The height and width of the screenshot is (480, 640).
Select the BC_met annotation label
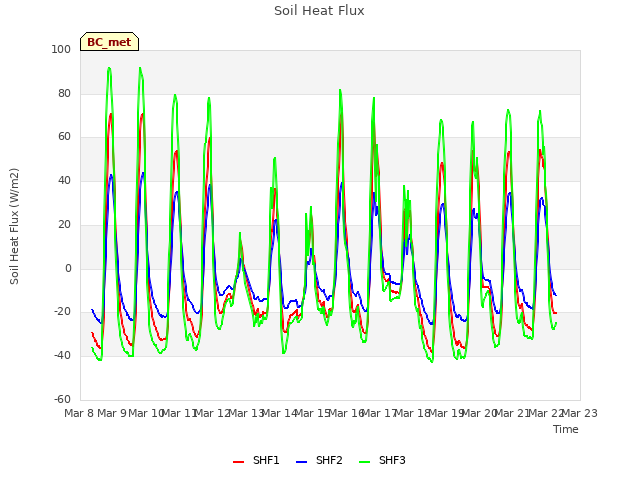[x=109, y=42]
